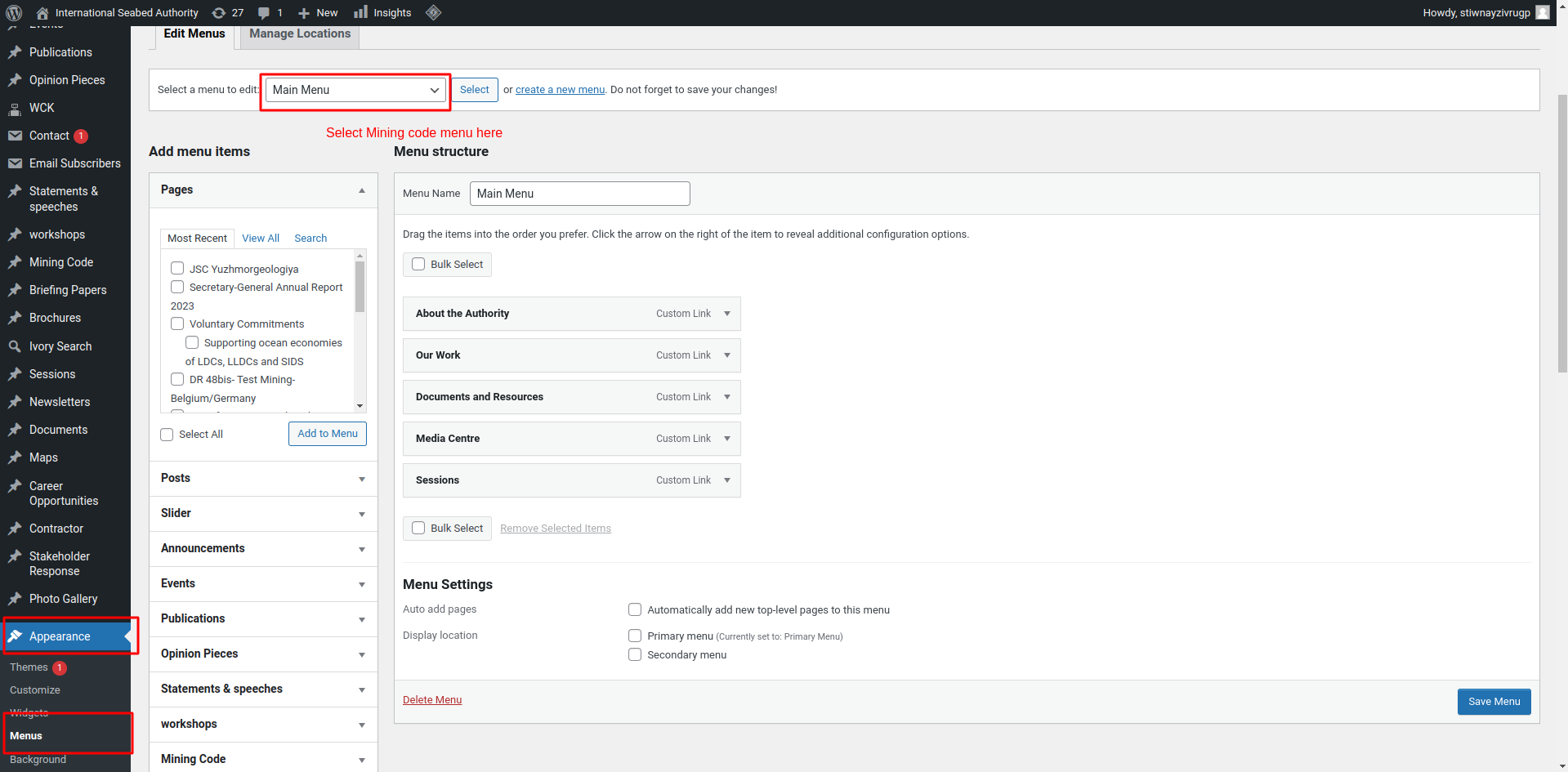The width and height of the screenshot is (1568, 772).
Task: Expand the About the Authority menu item arrow
Action: click(727, 314)
